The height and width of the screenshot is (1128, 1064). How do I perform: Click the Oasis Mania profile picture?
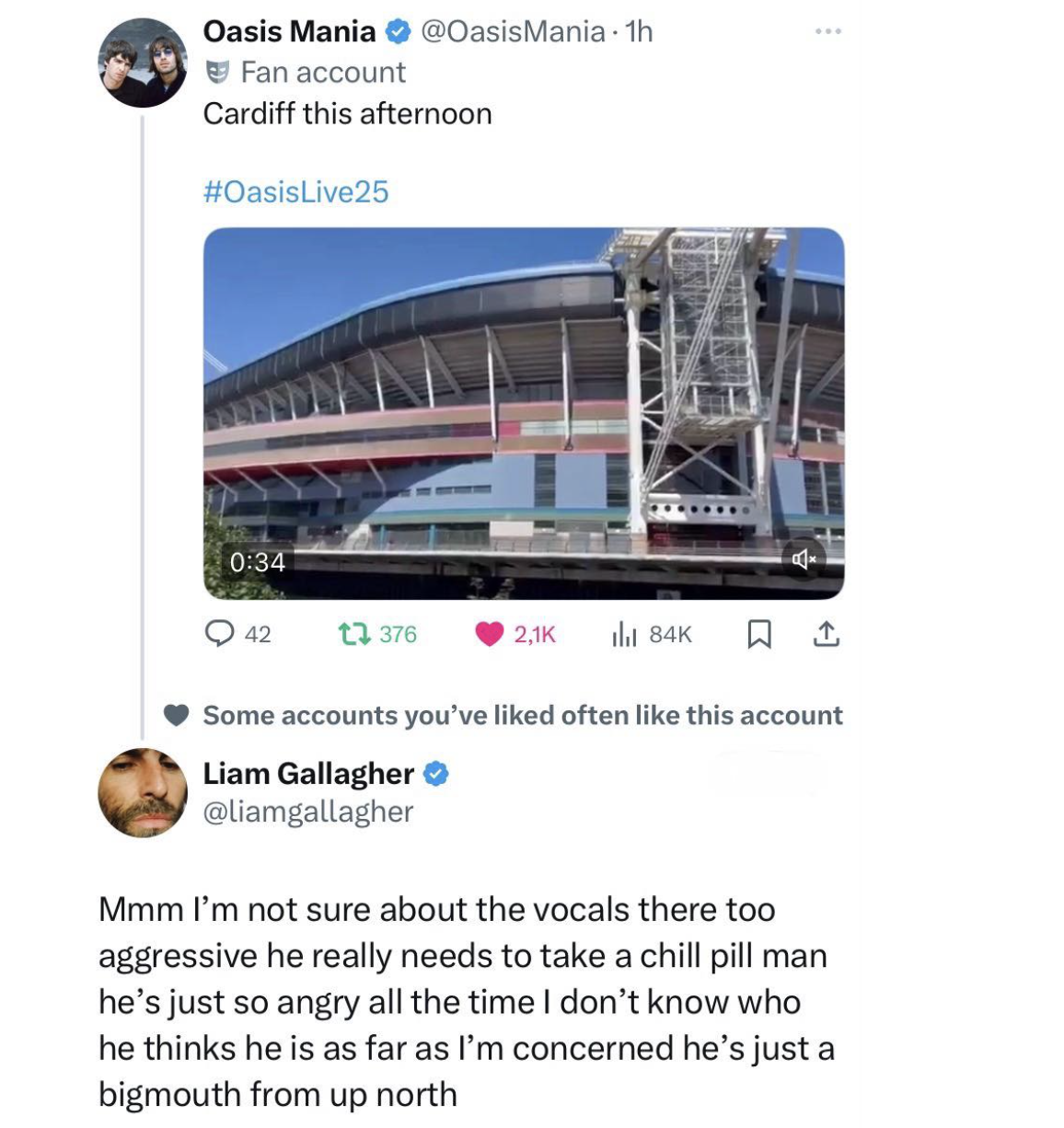click(143, 63)
